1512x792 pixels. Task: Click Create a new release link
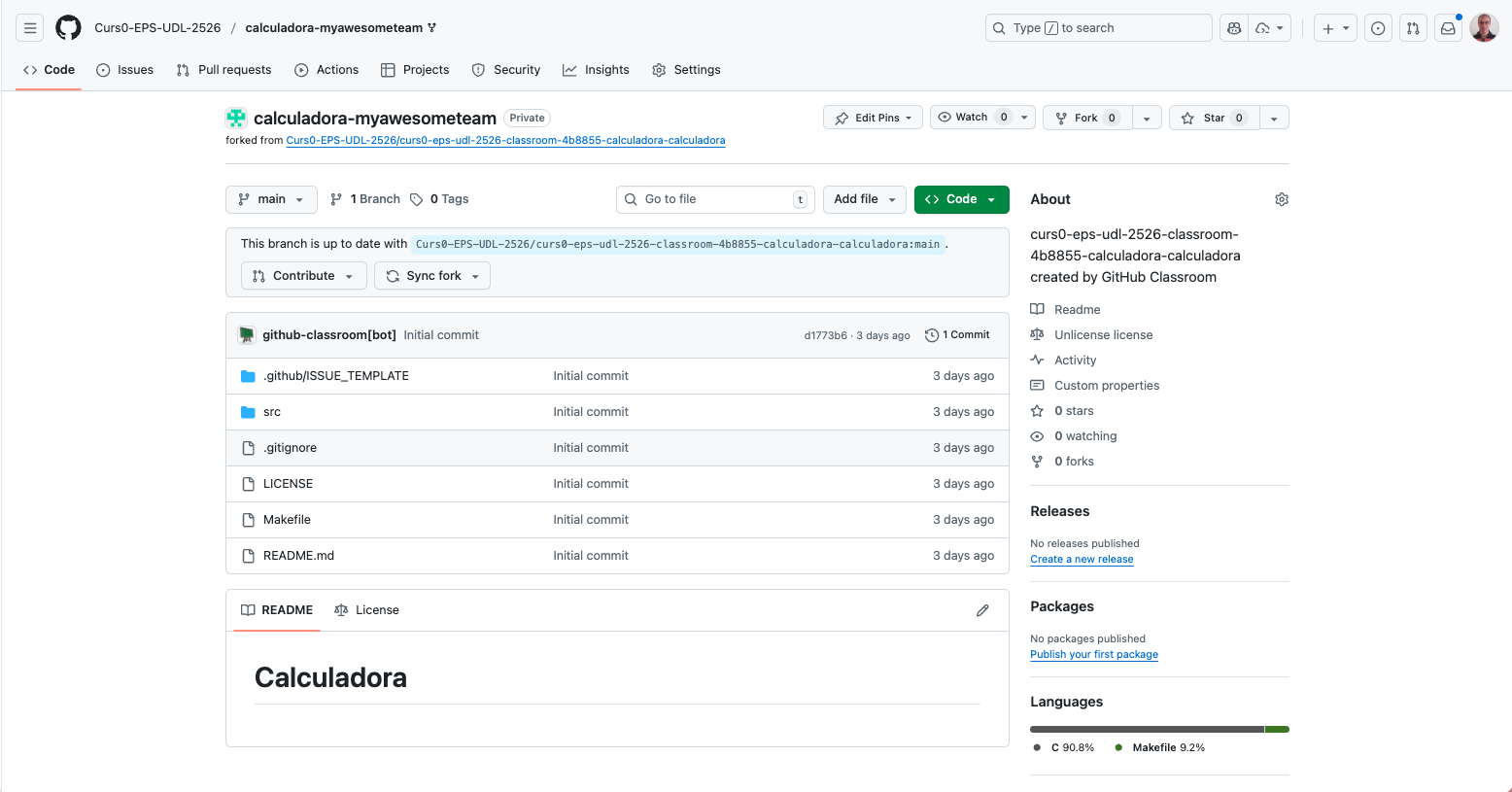coord(1082,560)
